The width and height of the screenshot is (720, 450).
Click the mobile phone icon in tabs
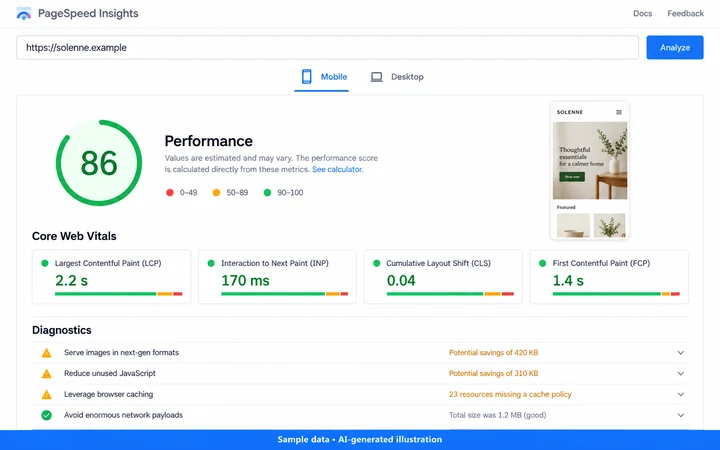click(306, 77)
